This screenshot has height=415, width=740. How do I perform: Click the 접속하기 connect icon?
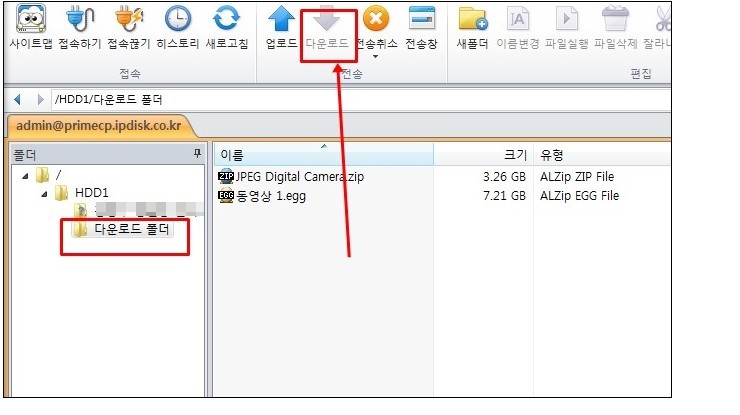pos(77,21)
